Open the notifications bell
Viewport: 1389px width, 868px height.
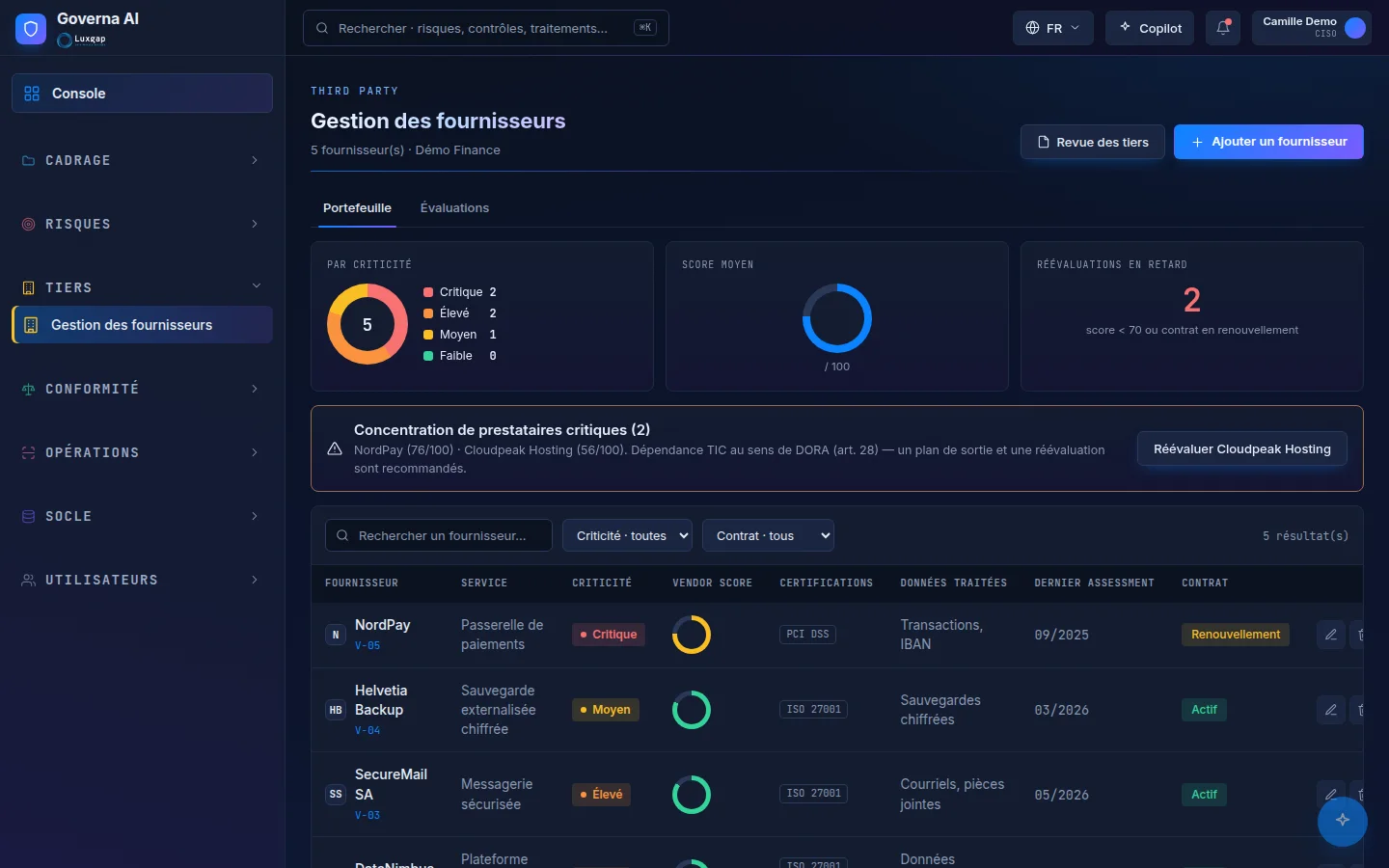tap(1223, 28)
